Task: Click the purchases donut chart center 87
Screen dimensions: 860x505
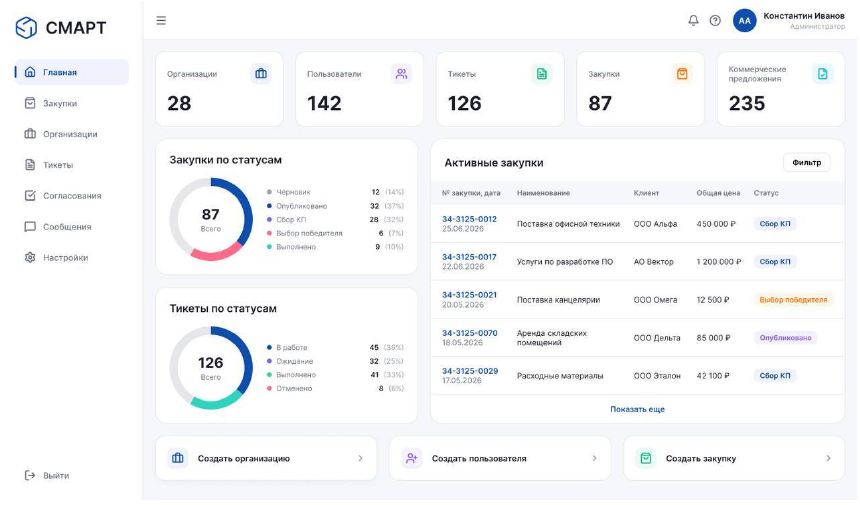Action: (211, 214)
